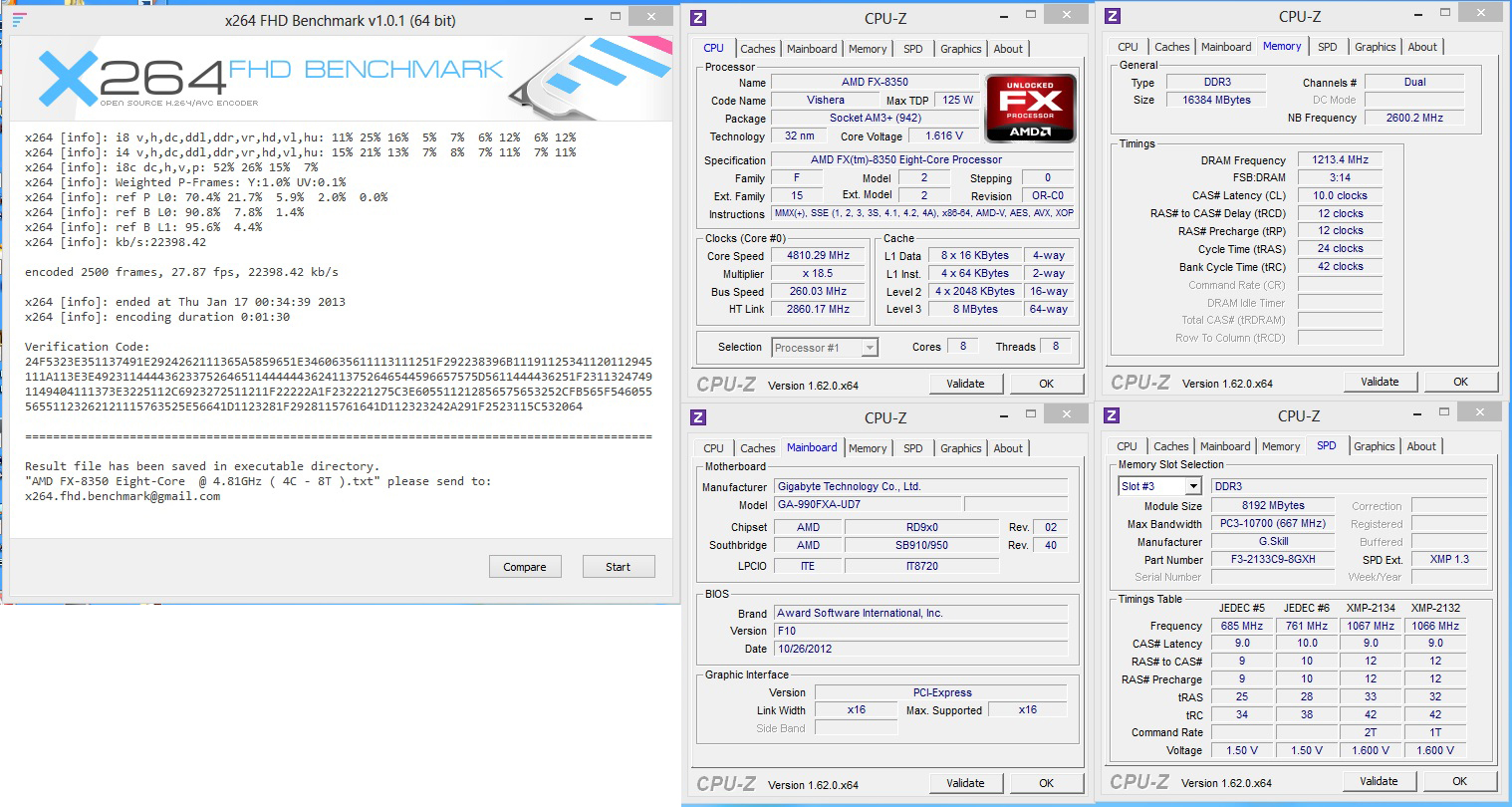Image resolution: width=1512 pixels, height=807 pixels.
Task: Click the memory Size value '16384 MBytes'
Action: (1216, 100)
